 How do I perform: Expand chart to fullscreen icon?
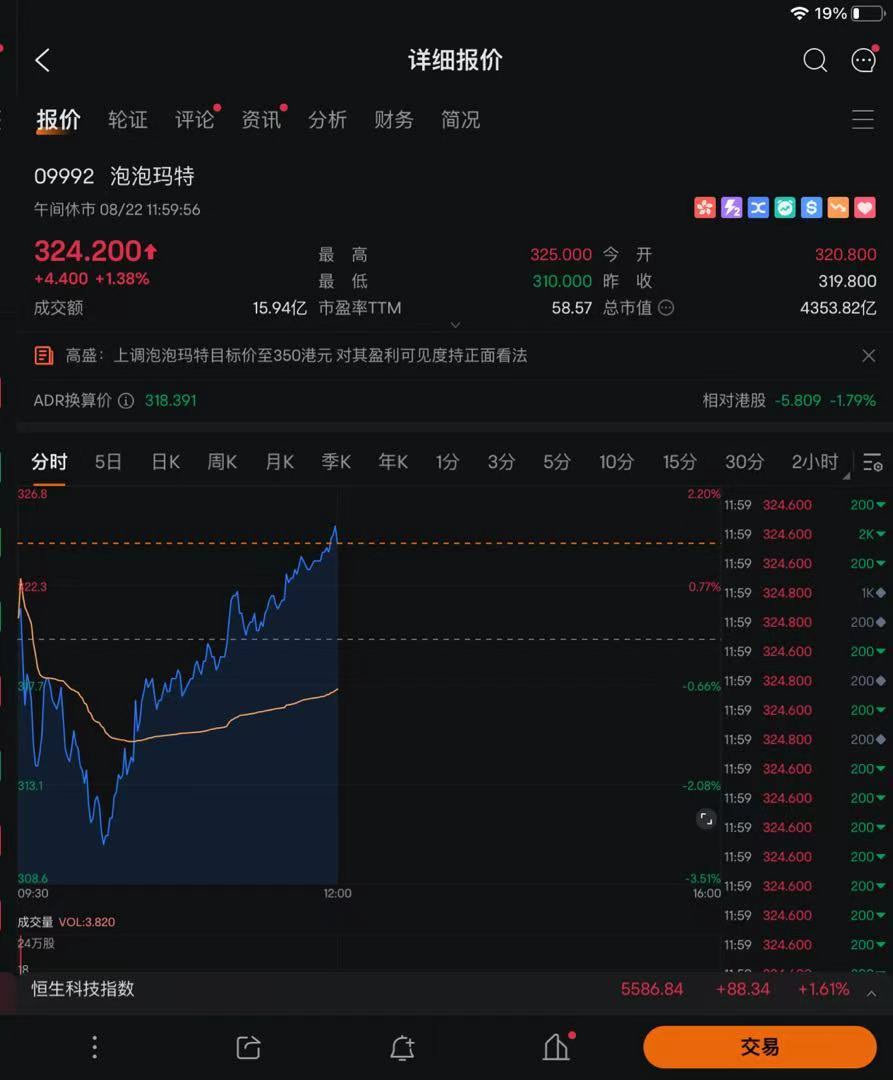click(x=706, y=818)
